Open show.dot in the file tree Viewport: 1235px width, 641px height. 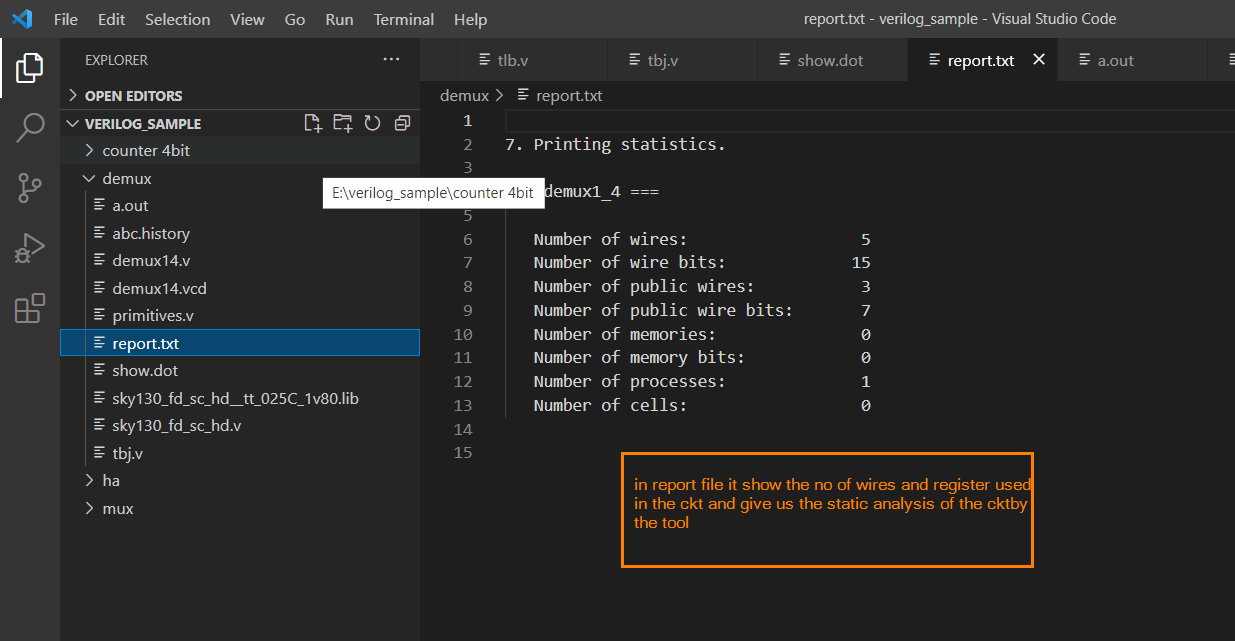(x=240, y=371)
